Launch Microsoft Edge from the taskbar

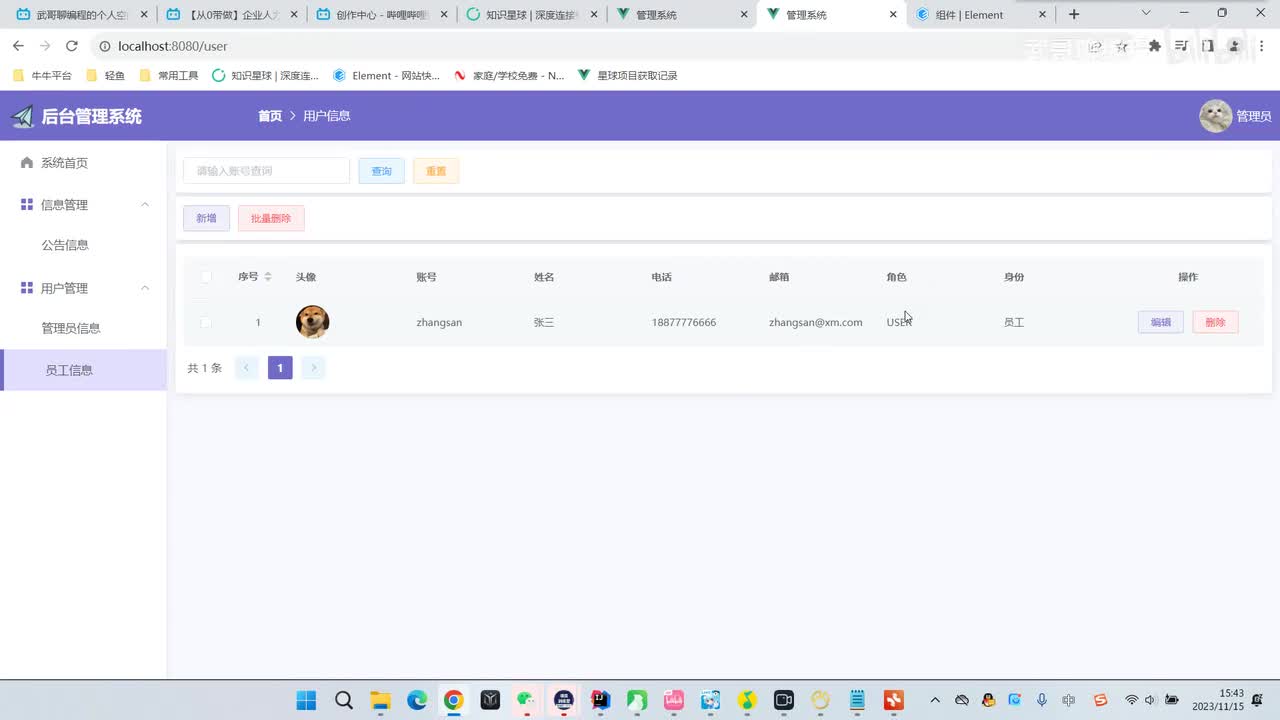point(417,700)
